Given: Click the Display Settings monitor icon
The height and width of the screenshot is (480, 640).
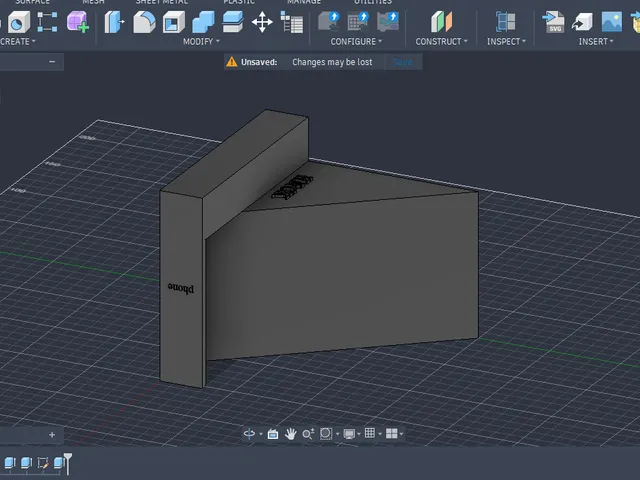Looking at the screenshot, I should tap(349, 434).
